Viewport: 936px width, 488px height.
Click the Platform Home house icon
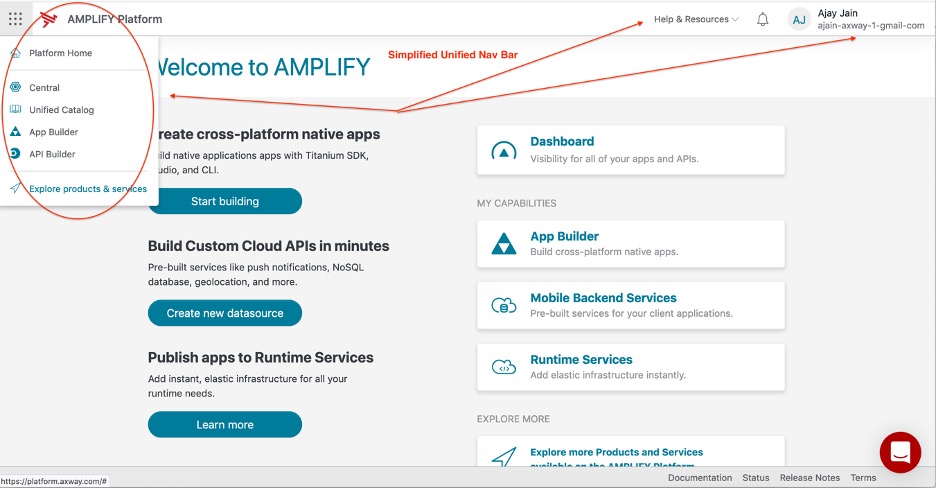click(x=16, y=53)
